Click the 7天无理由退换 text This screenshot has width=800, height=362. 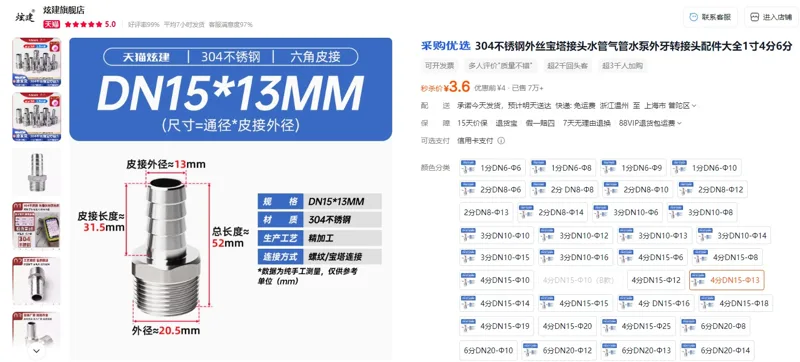click(x=587, y=123)
